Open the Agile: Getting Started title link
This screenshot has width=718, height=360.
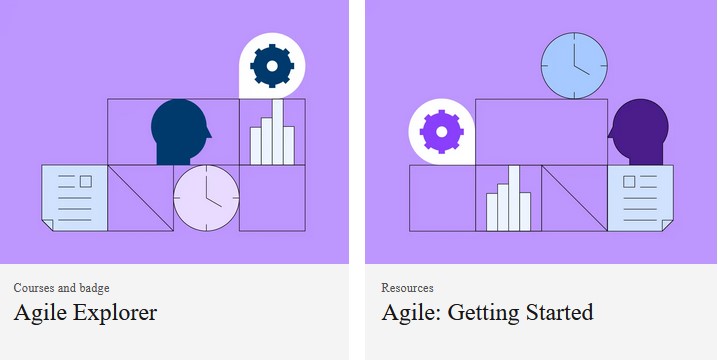pyautogui.click(x=488, y=313)
